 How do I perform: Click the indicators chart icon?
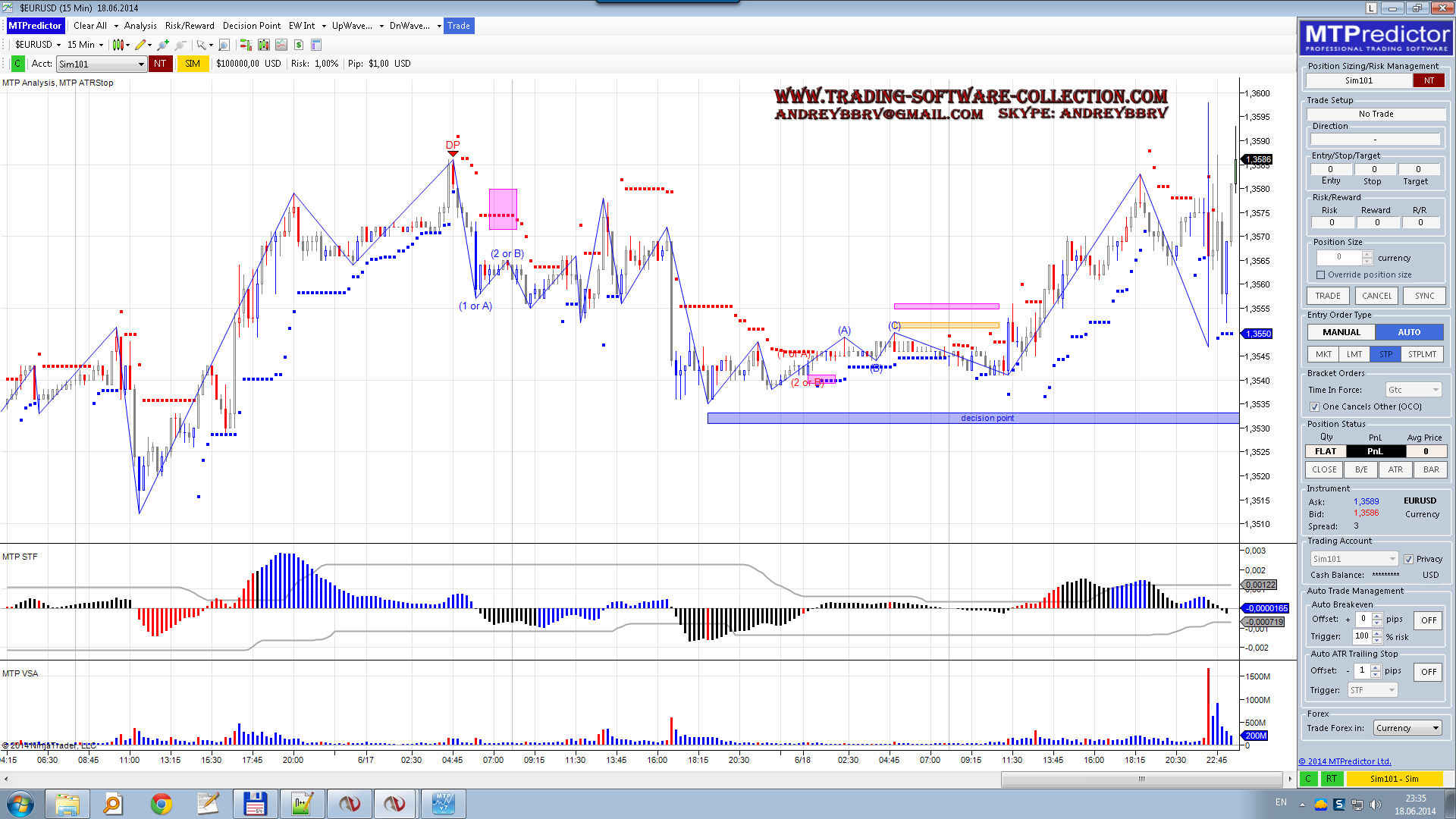point(281,45)
